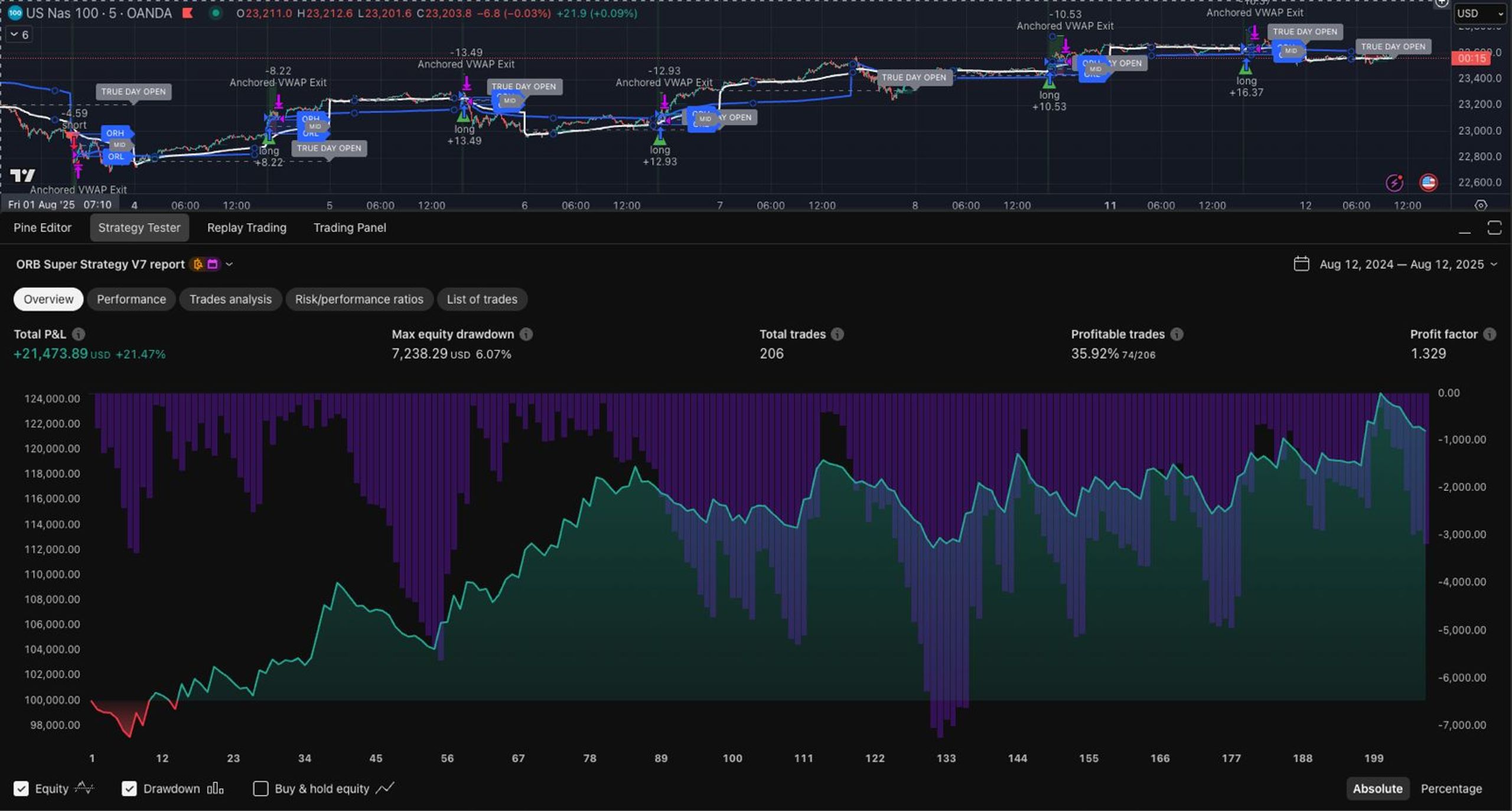Click the bar chart icon beside Drawdown
This screenshot has height=811, width=1512.
pyautogui.click(x=215, y=789)
